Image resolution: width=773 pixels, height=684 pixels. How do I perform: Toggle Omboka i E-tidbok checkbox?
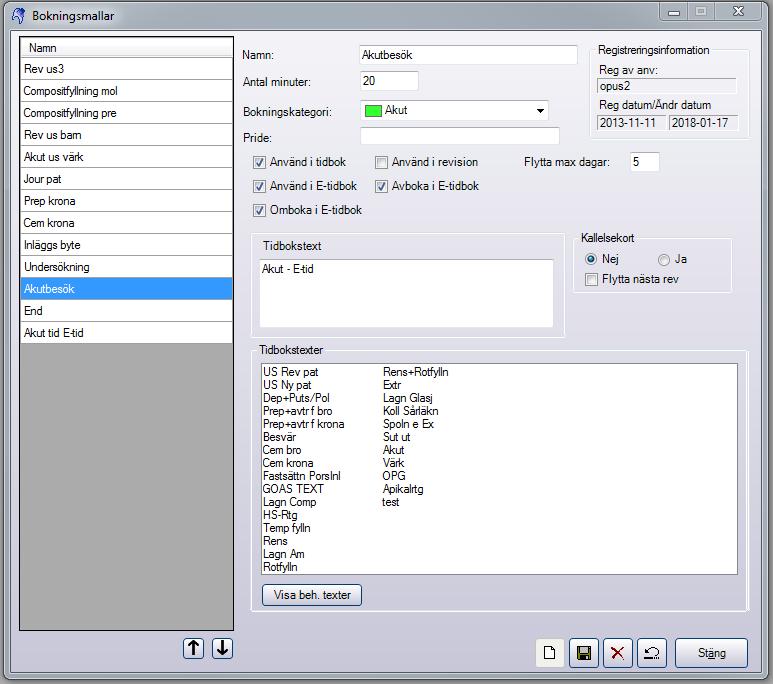(259, 211)
